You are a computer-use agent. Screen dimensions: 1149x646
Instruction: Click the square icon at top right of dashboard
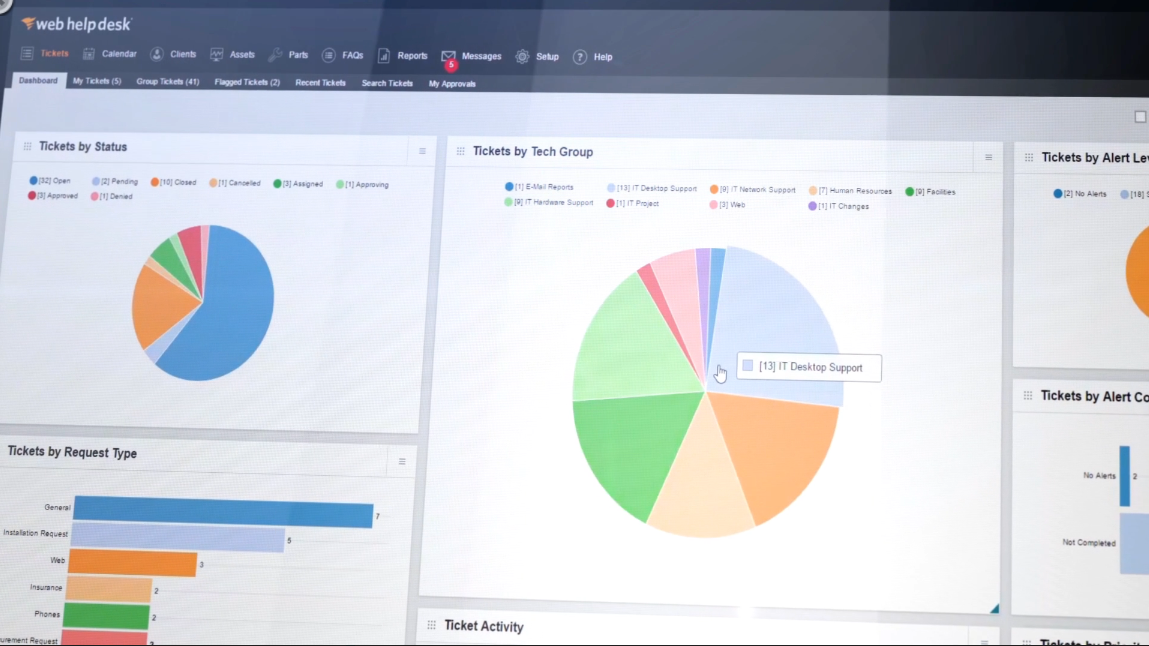[1140, 116]
